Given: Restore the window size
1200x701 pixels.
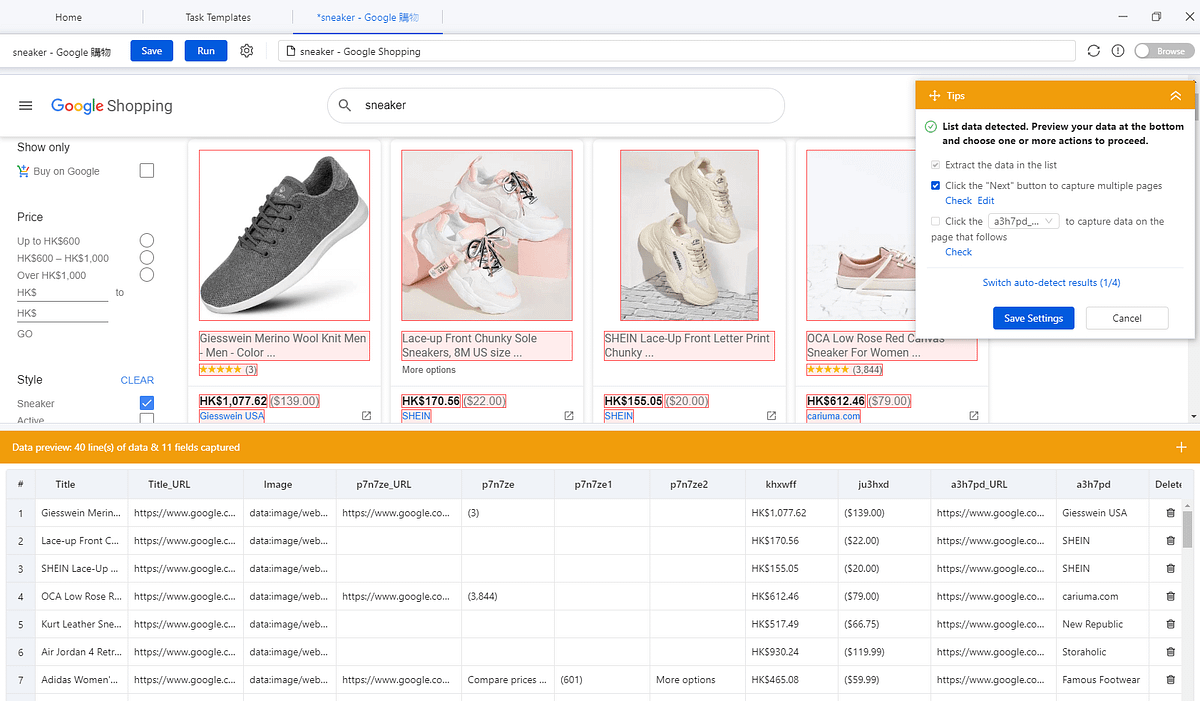Looking at the screenshot, I should pyautogui.click(x=1156, y=16).
